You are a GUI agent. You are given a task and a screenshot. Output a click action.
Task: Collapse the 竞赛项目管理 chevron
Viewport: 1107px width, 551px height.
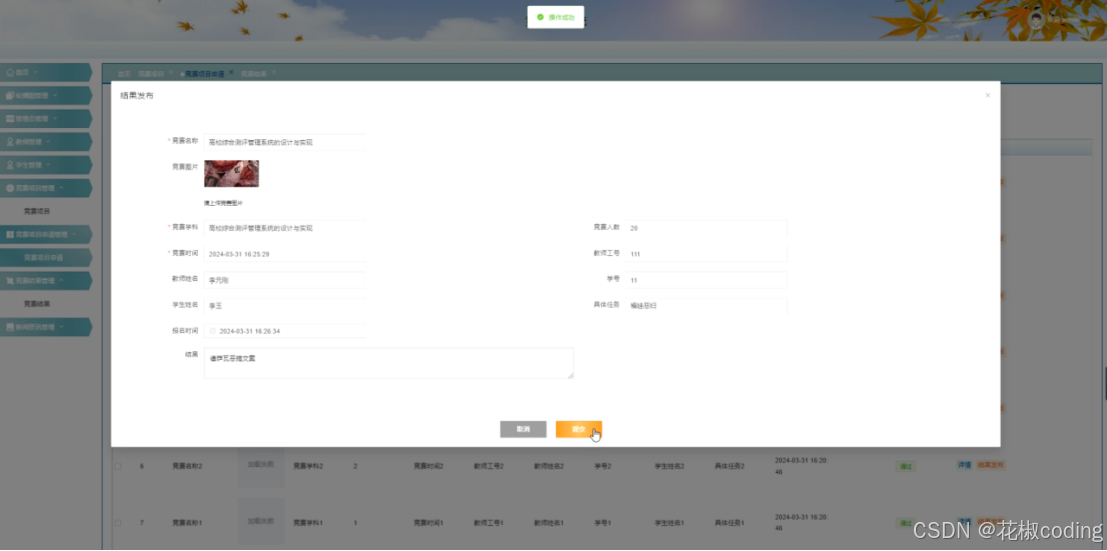coord(61,188)
